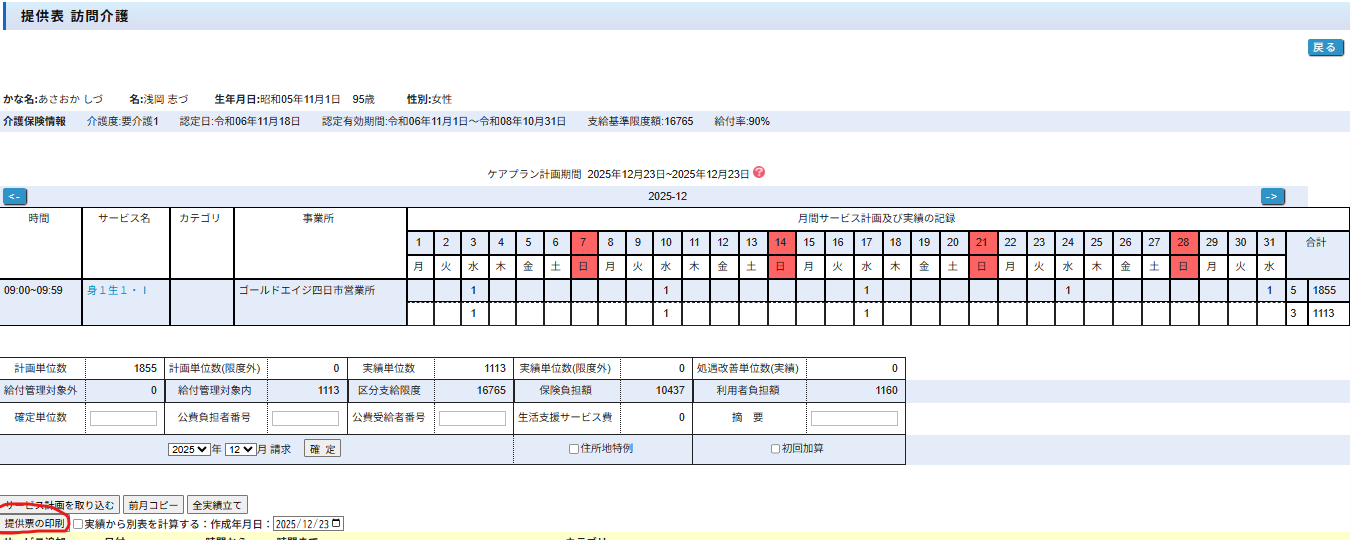Click the red help question mark icon

[759, 172]
